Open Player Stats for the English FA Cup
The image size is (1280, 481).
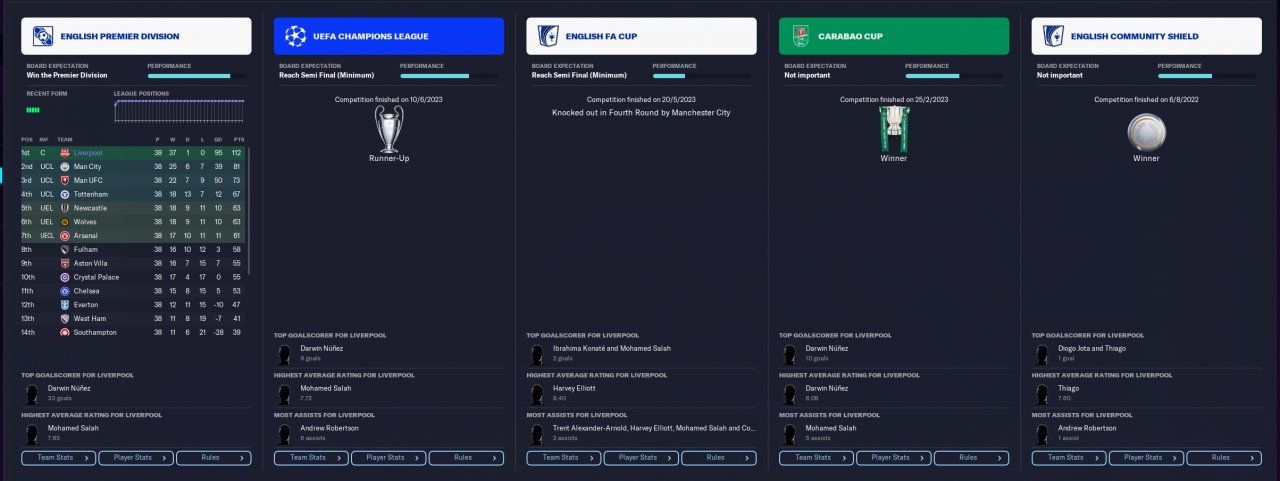click(x=641, y=458)
